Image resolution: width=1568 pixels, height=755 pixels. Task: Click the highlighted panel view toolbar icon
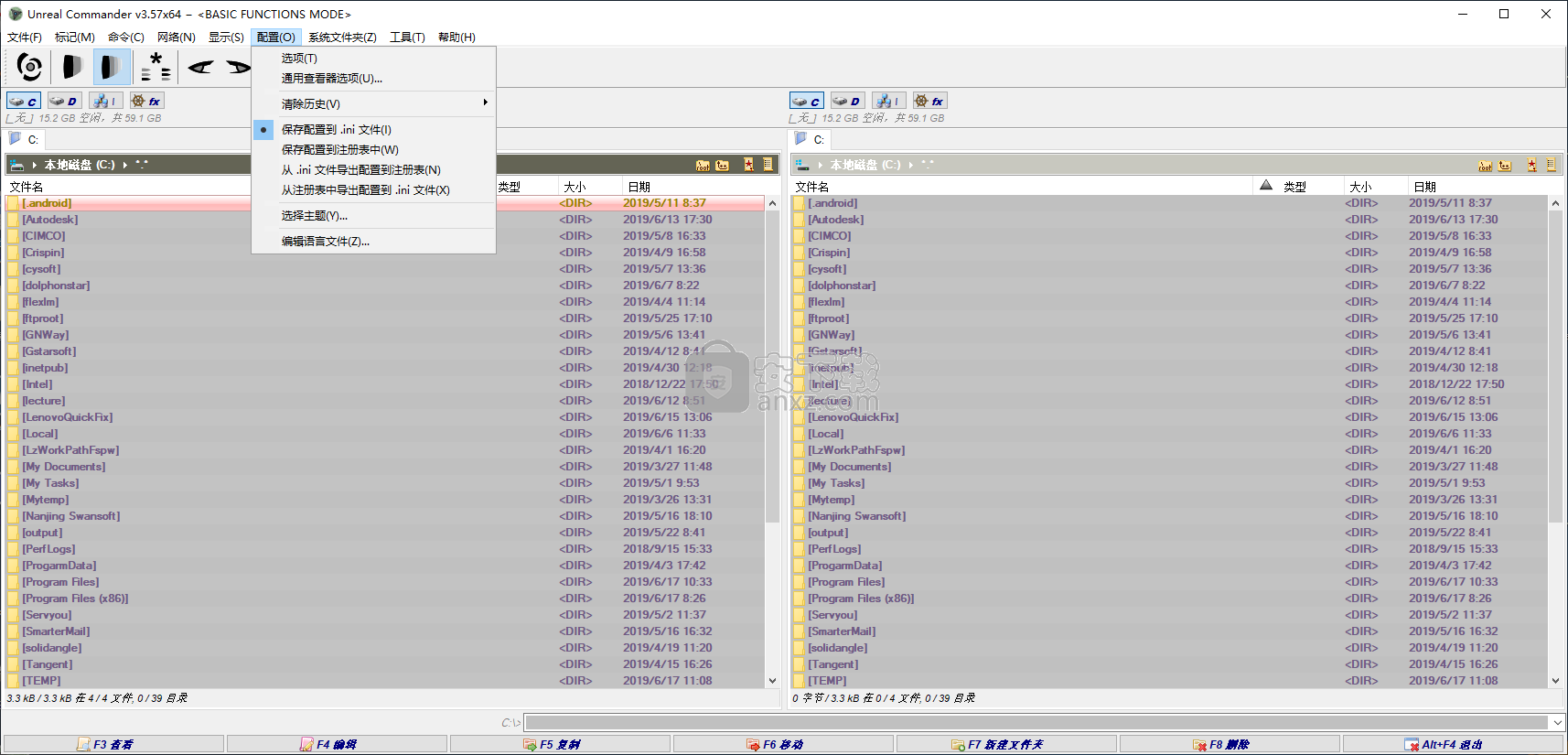point(112,67)
